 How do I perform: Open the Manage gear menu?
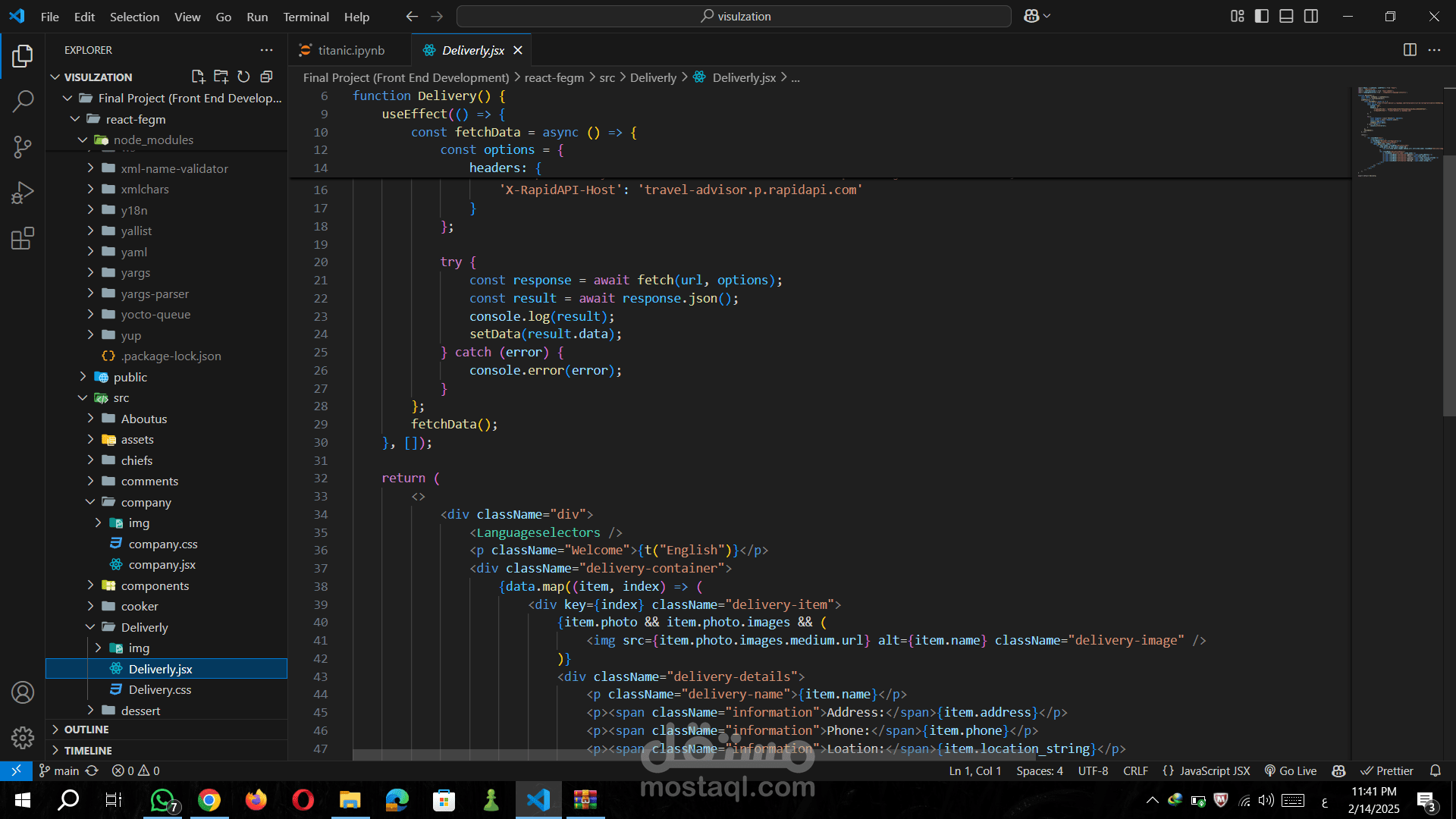23,737
